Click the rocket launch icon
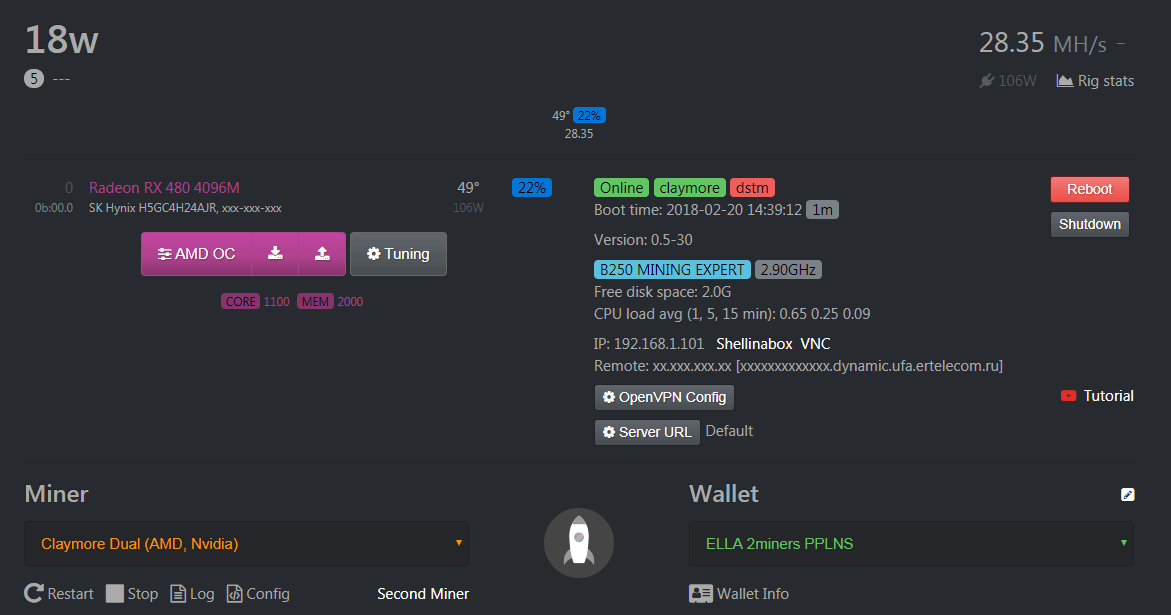The width and height of the screenshot is (1171, 615). 578,543
